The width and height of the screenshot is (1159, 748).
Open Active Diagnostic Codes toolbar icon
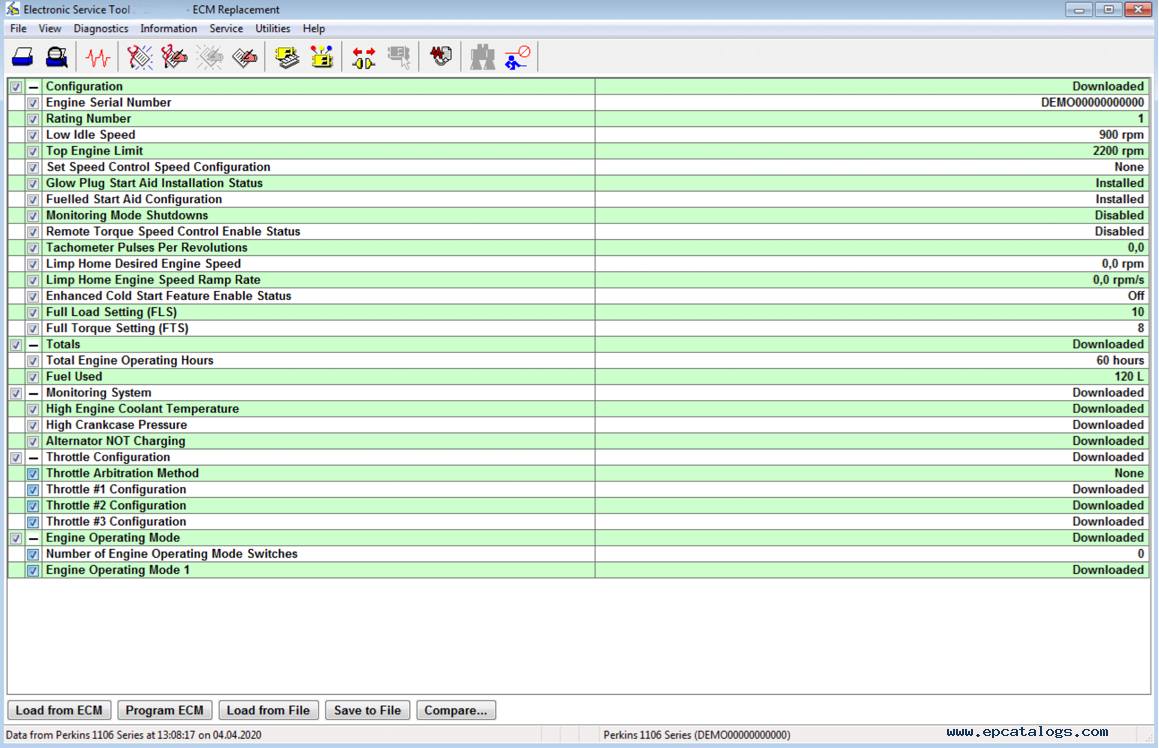point(140,57)
